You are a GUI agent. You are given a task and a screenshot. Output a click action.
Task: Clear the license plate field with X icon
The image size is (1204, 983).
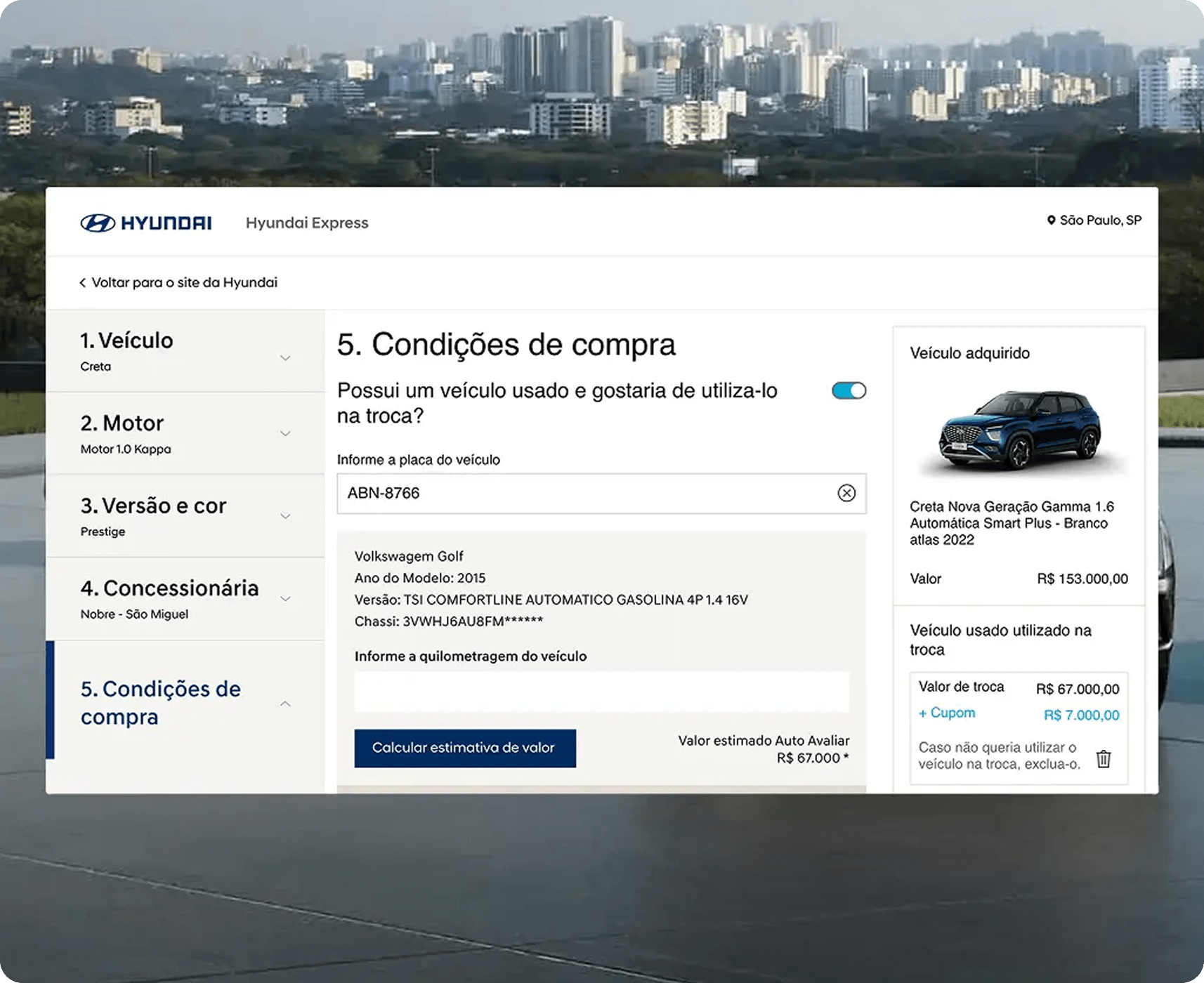tap(846, 494)
